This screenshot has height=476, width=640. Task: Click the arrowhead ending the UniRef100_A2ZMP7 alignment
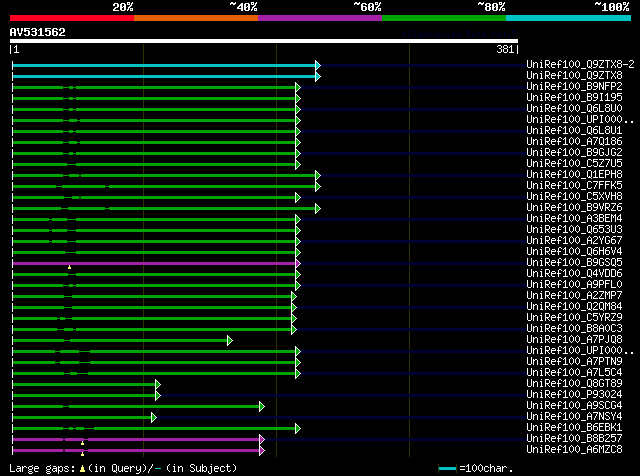(294, 296)
